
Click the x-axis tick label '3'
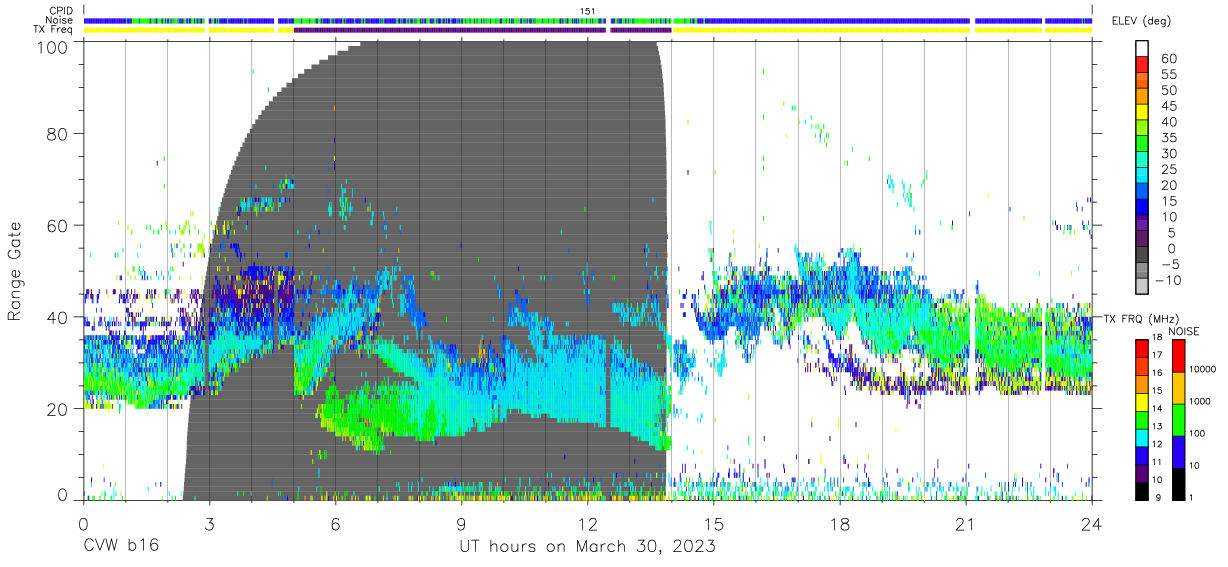click(x=209, y=524)
